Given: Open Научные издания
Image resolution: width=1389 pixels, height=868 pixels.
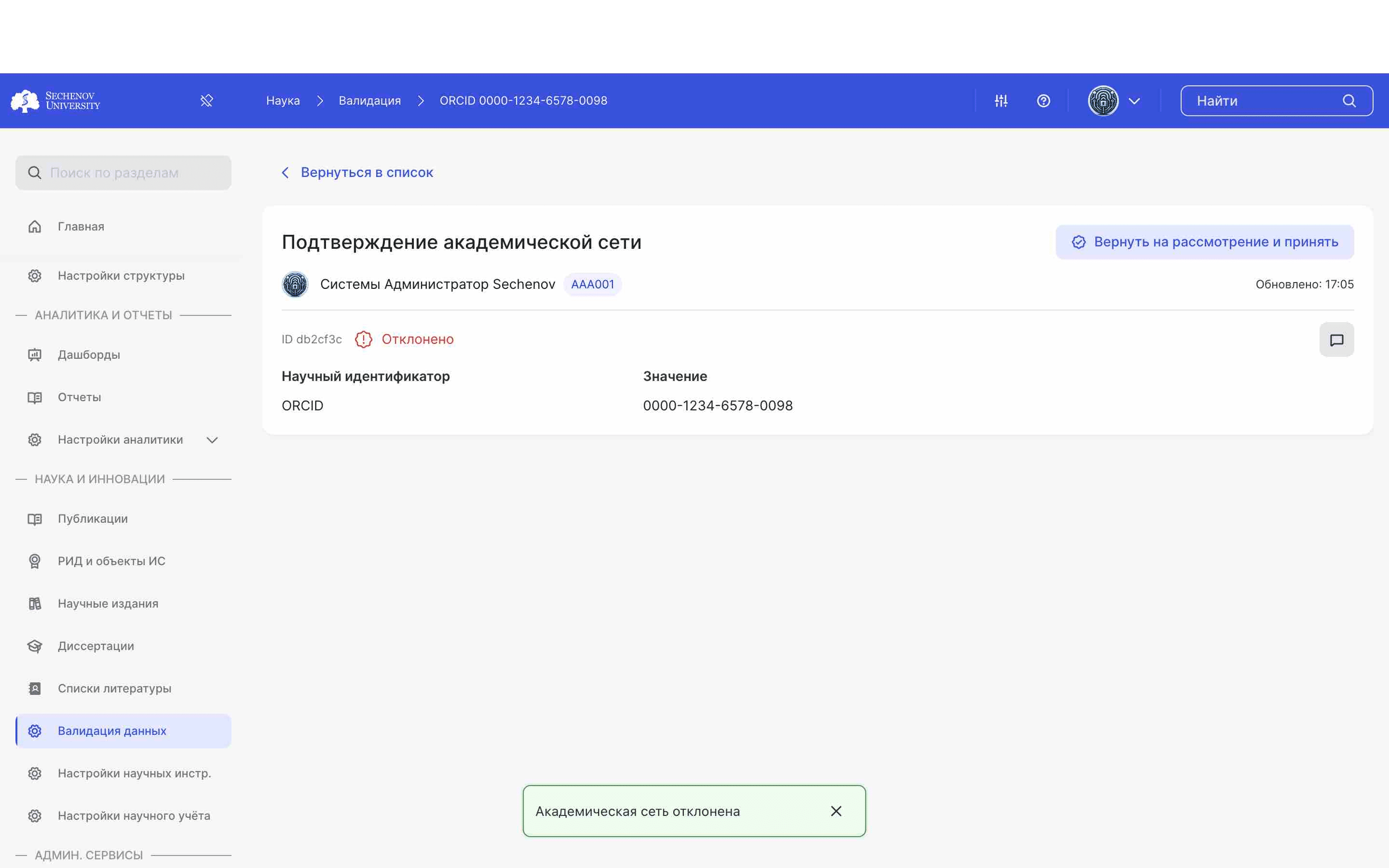Looking at the screenshot, I should [123, 604].
